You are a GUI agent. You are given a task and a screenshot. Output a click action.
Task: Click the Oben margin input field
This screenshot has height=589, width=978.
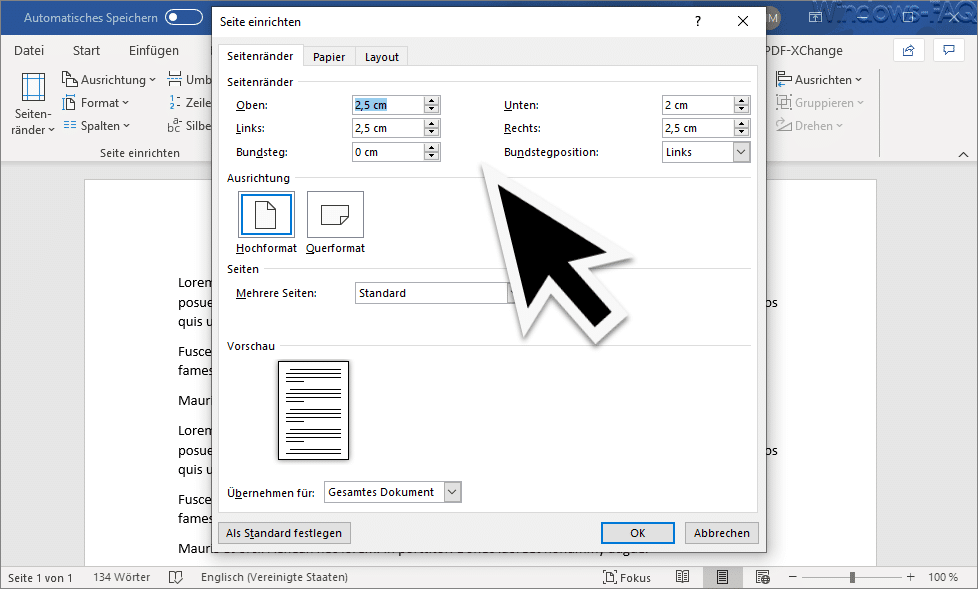(x=388, y=105)
